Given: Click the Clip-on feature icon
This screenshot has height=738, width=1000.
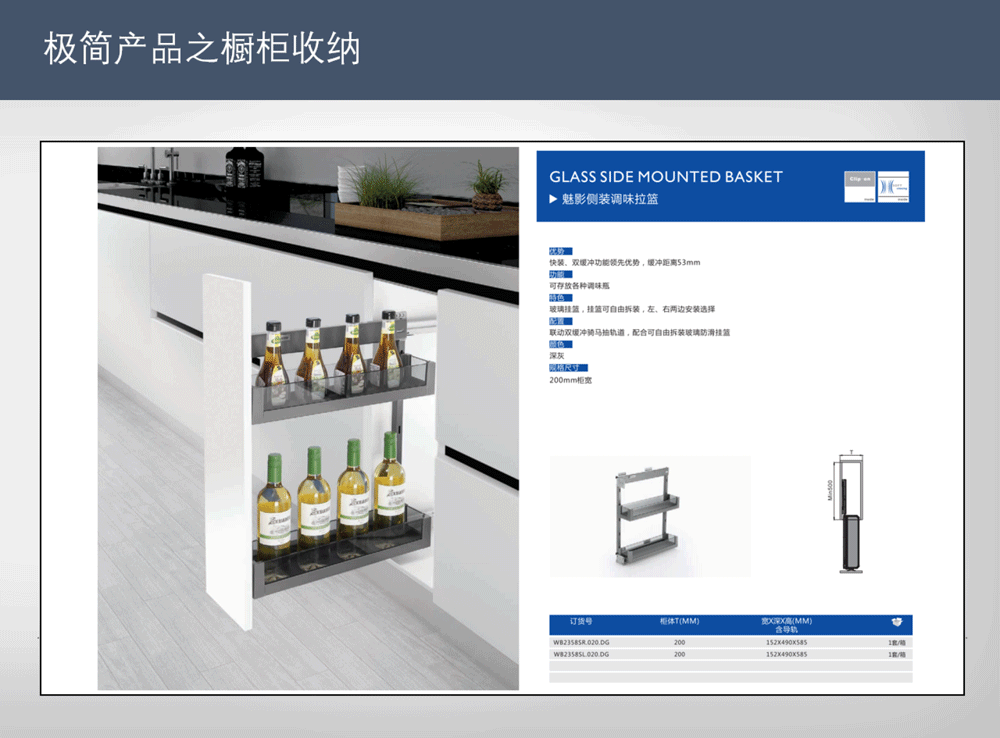Looking at the screenshot, I should [860, 186].
